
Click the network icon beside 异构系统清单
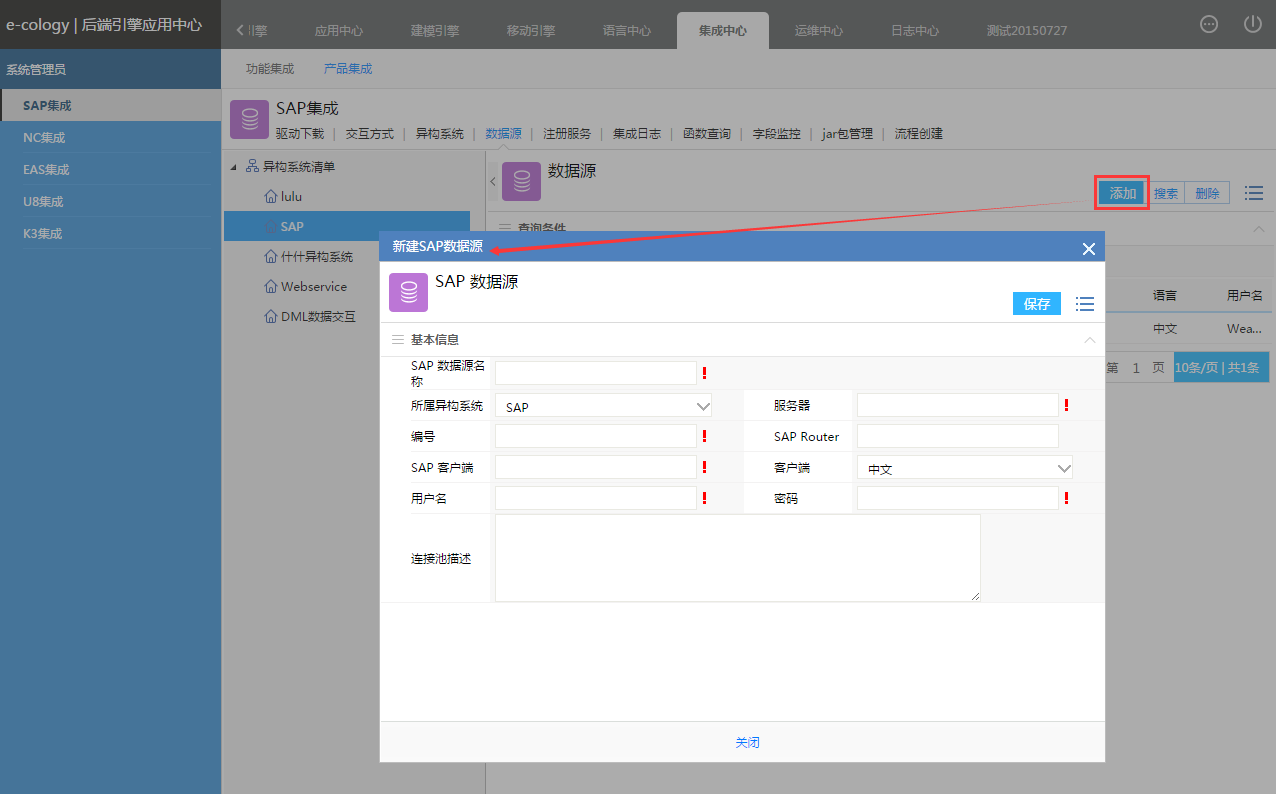pos(252,166)
